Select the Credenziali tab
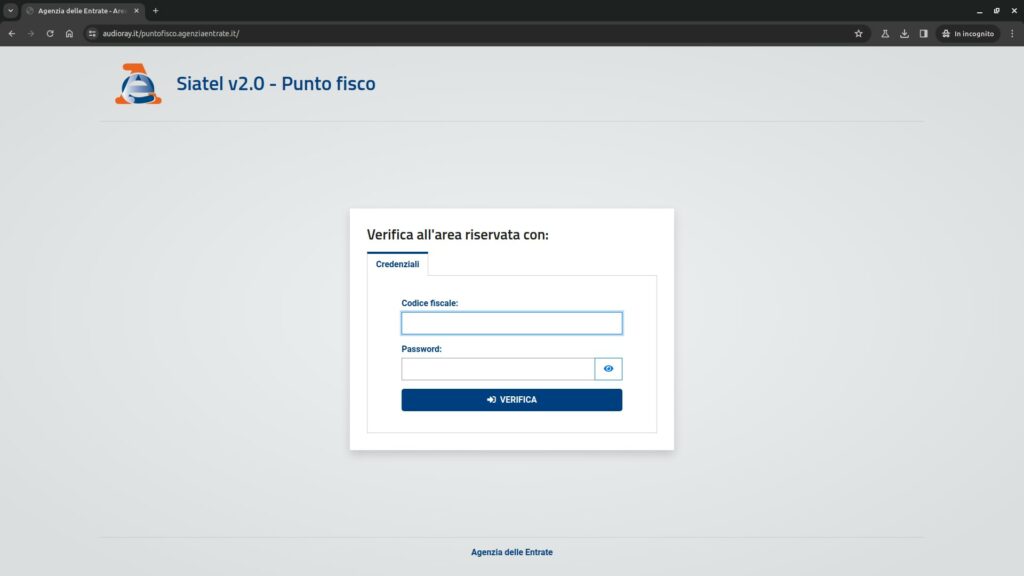The width and height of the screenshot is (1024, 576). (397, 264)
